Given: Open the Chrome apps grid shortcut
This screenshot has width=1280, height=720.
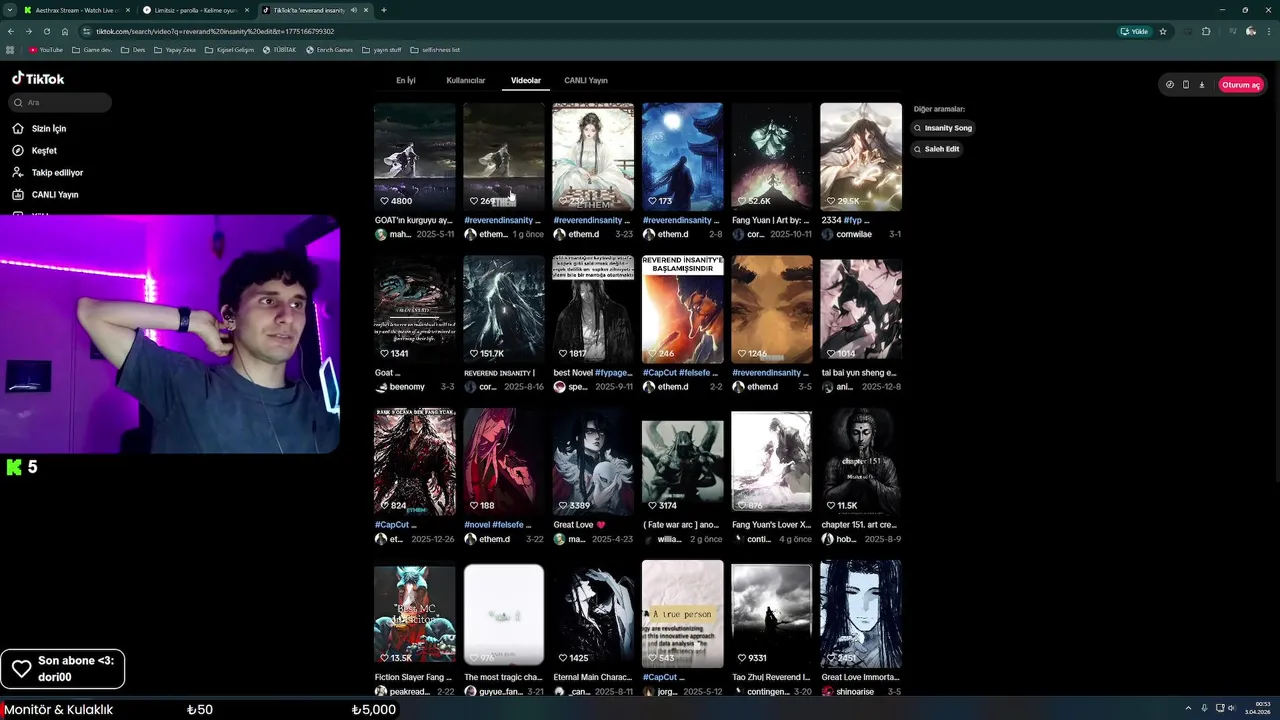Looking at the screenshot, I should [x=10, y=49].
